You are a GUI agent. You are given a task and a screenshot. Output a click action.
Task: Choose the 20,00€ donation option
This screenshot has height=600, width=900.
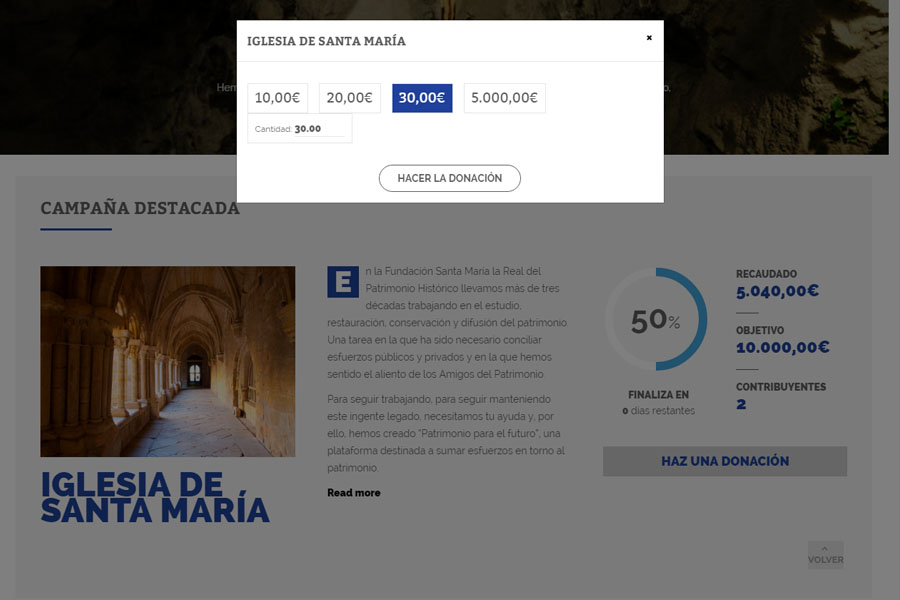[349, 98]
